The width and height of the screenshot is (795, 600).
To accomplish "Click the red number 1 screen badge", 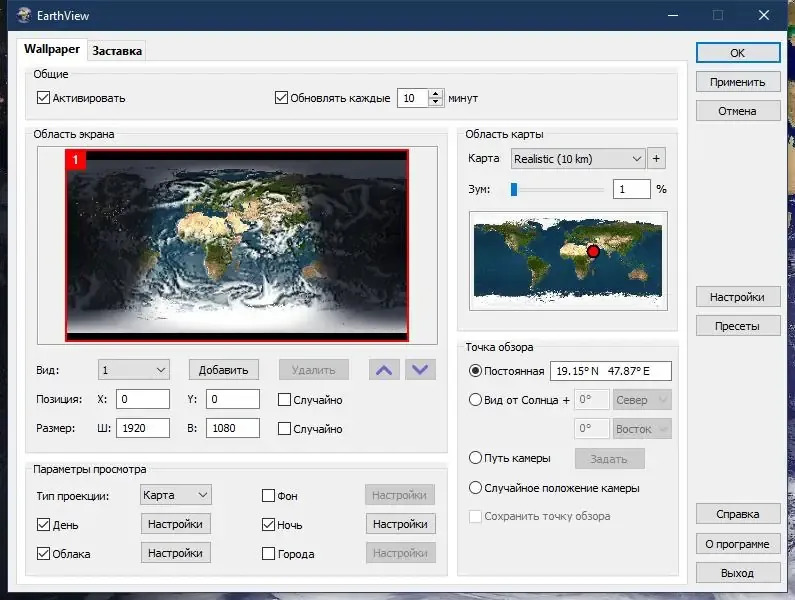I will pyautogui.click(x=77, y=160).
